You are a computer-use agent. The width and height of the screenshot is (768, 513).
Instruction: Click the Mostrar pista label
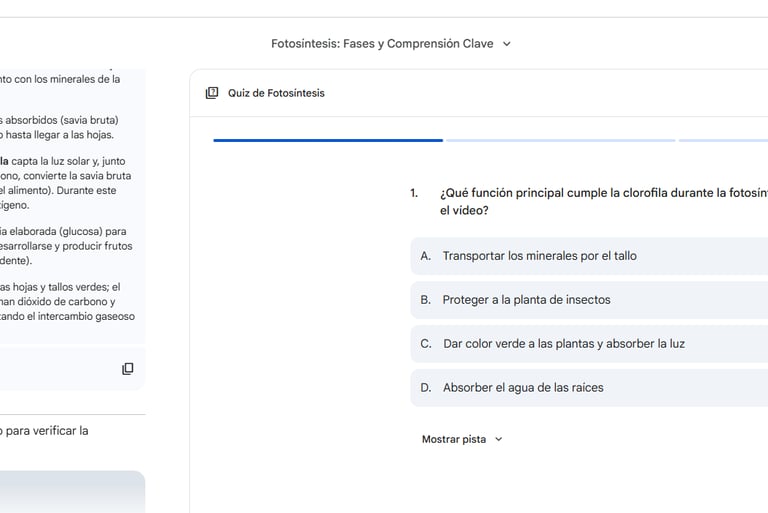(453, 439)
